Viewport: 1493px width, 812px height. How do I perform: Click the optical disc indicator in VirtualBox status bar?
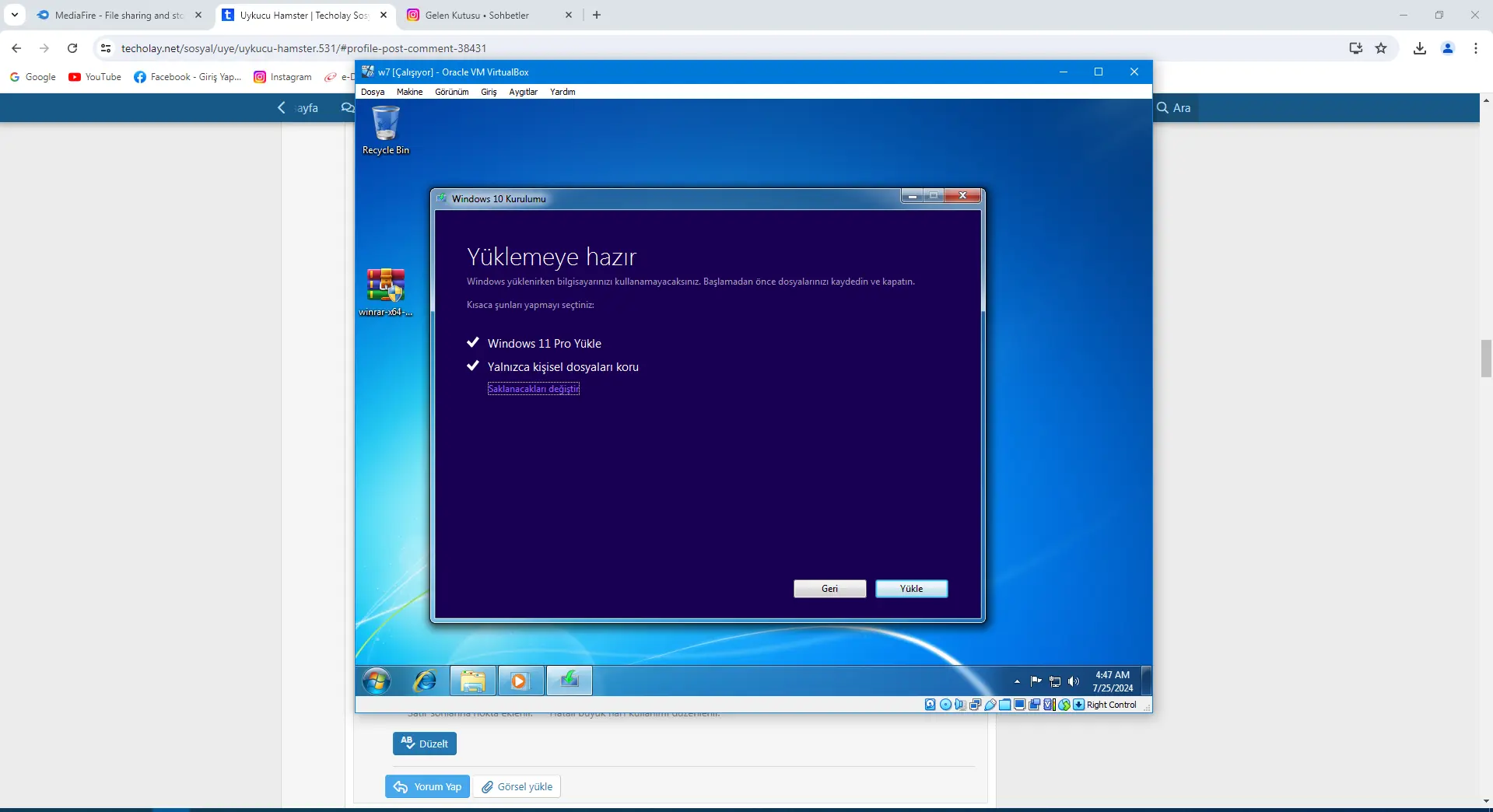(945, 705)
